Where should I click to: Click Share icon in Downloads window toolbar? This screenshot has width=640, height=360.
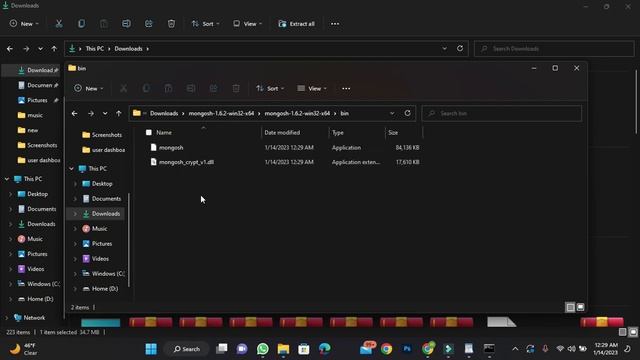click(149, 24)
